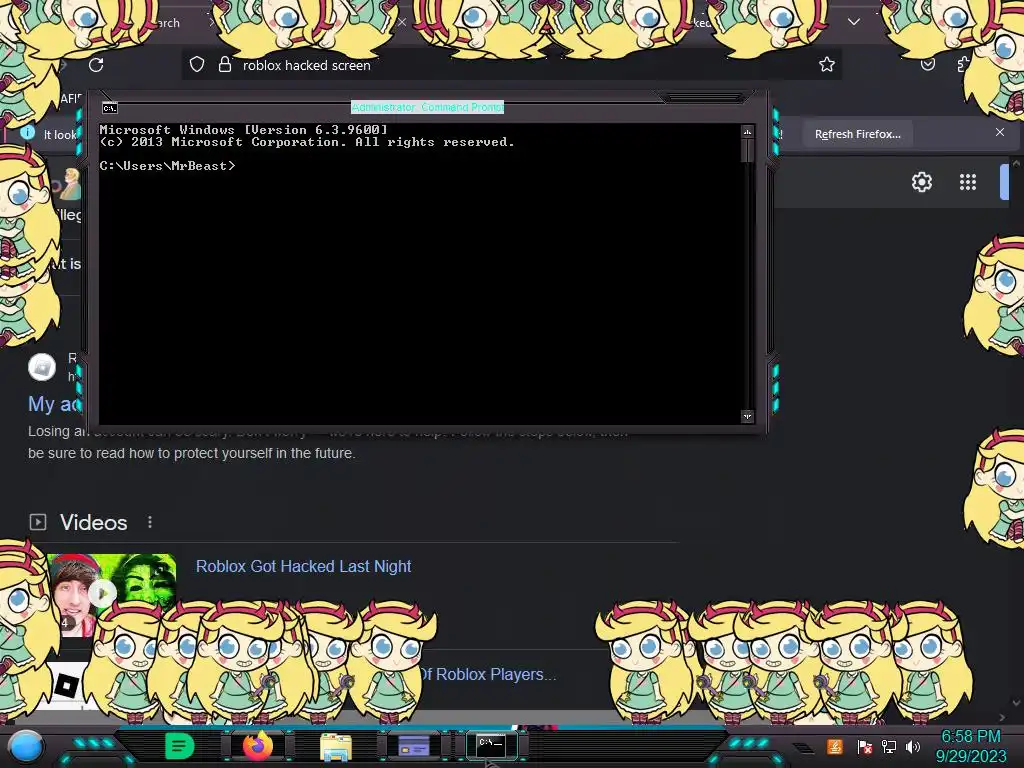Viewport: 1024px width, 768px height.
Task: Click the Refresh Firefox... button
Action: (x=857, y=134)
